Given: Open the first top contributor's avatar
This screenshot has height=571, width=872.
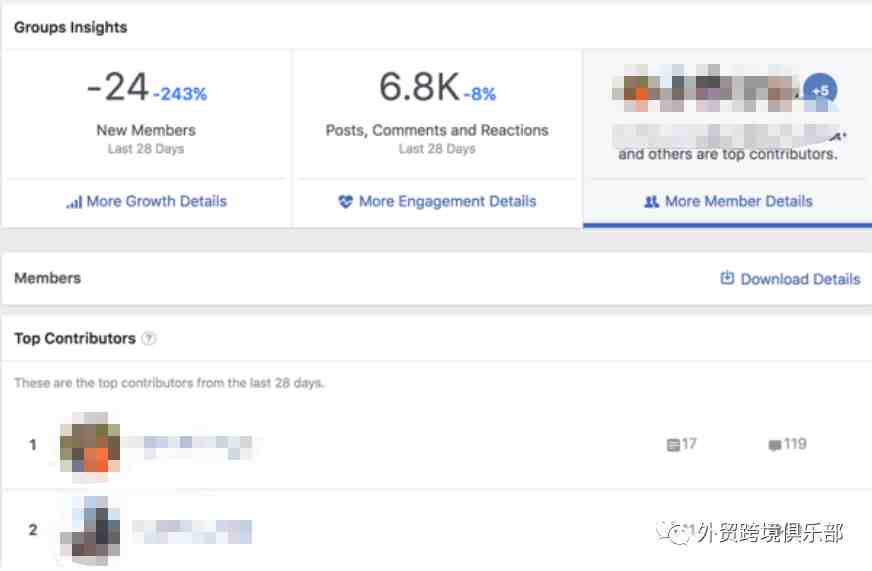Looking at the screenshot, I should tap(90, 447).
